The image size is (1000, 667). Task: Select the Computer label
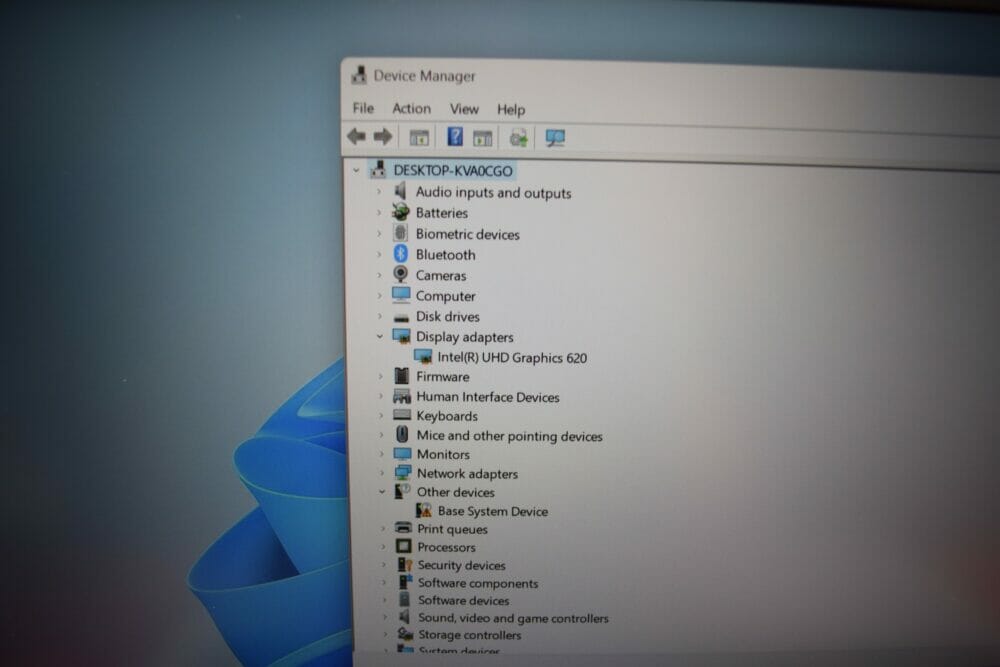tap(446, 296)
